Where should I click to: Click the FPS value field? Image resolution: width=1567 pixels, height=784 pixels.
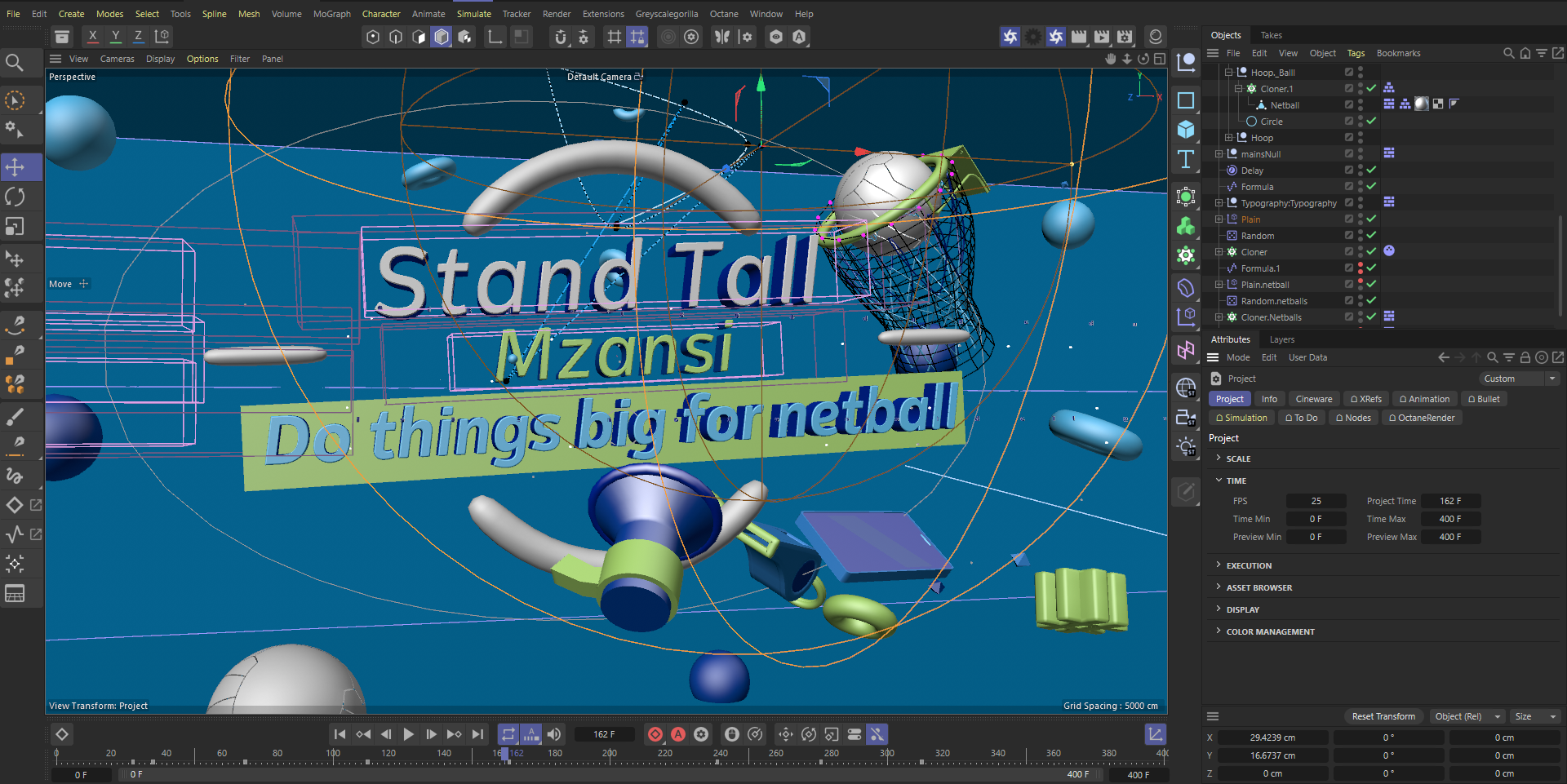tap(1315, 501)
